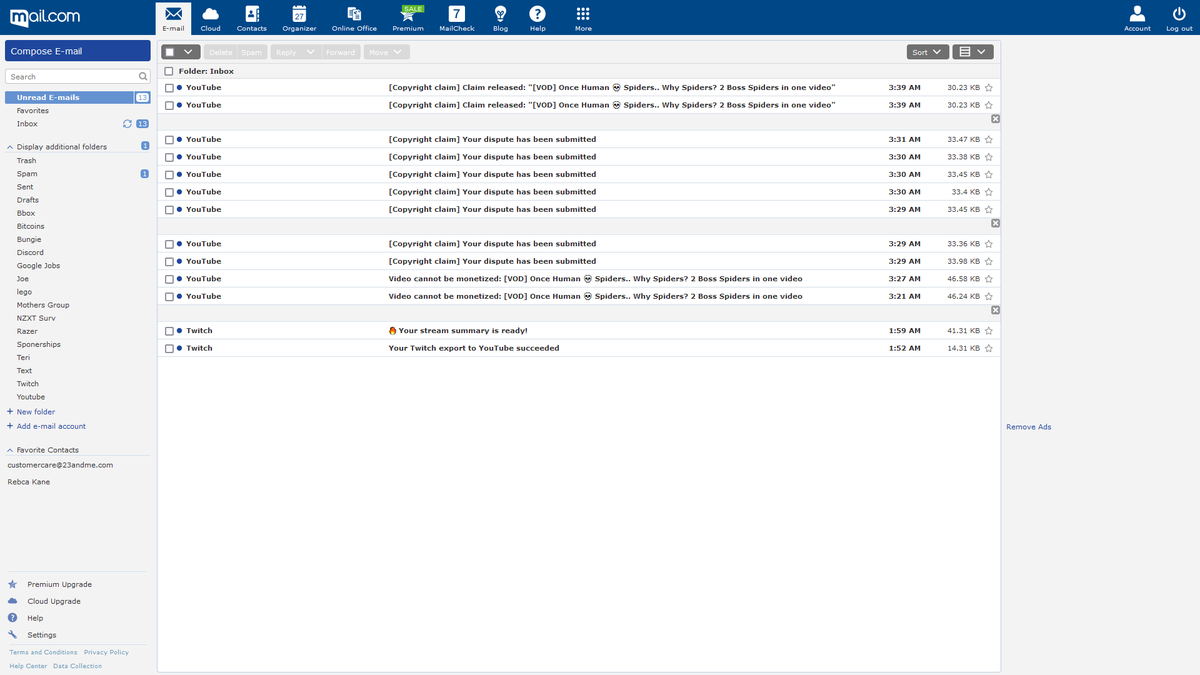Open the Youtube folder

click(31, 397)
